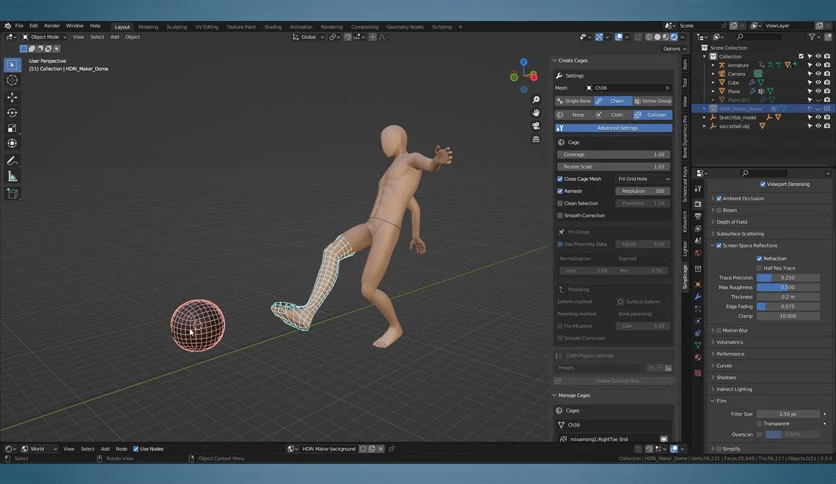Select the Transform tool

tap(12, 143)
